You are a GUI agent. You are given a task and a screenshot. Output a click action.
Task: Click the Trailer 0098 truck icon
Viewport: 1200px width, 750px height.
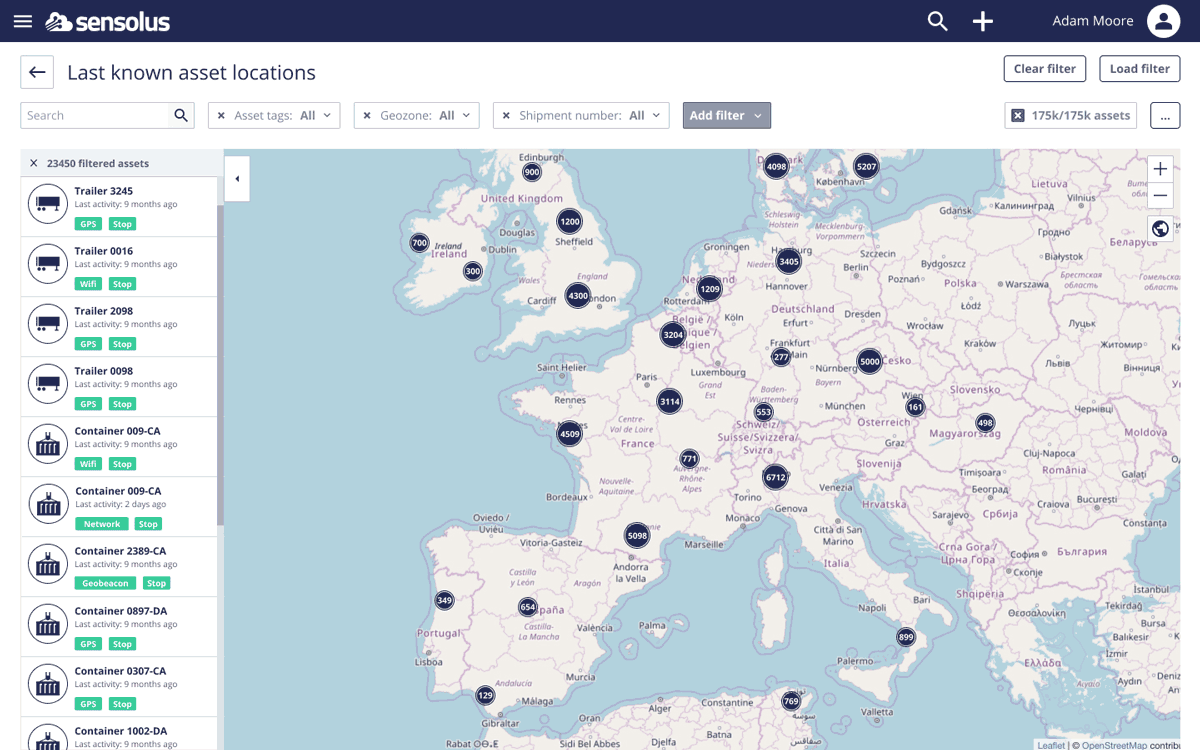point(47,384)
